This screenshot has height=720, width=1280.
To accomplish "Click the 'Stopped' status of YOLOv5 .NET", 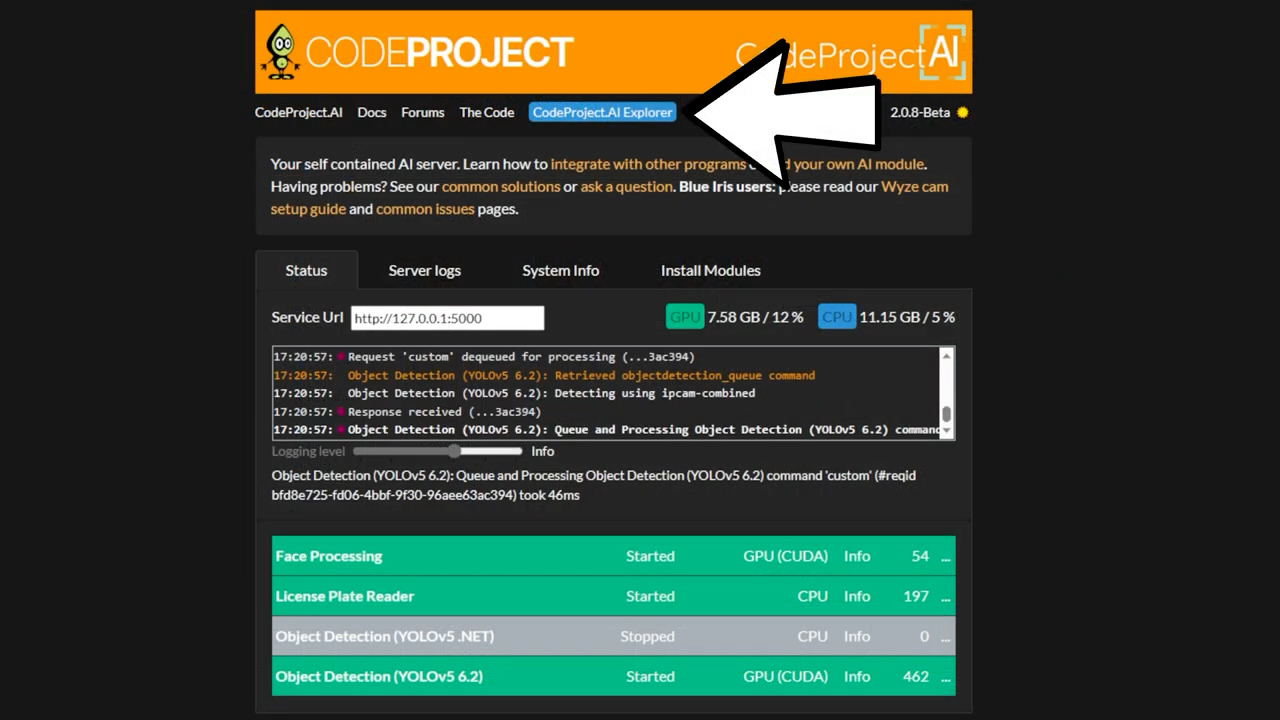I will point(647,636).
